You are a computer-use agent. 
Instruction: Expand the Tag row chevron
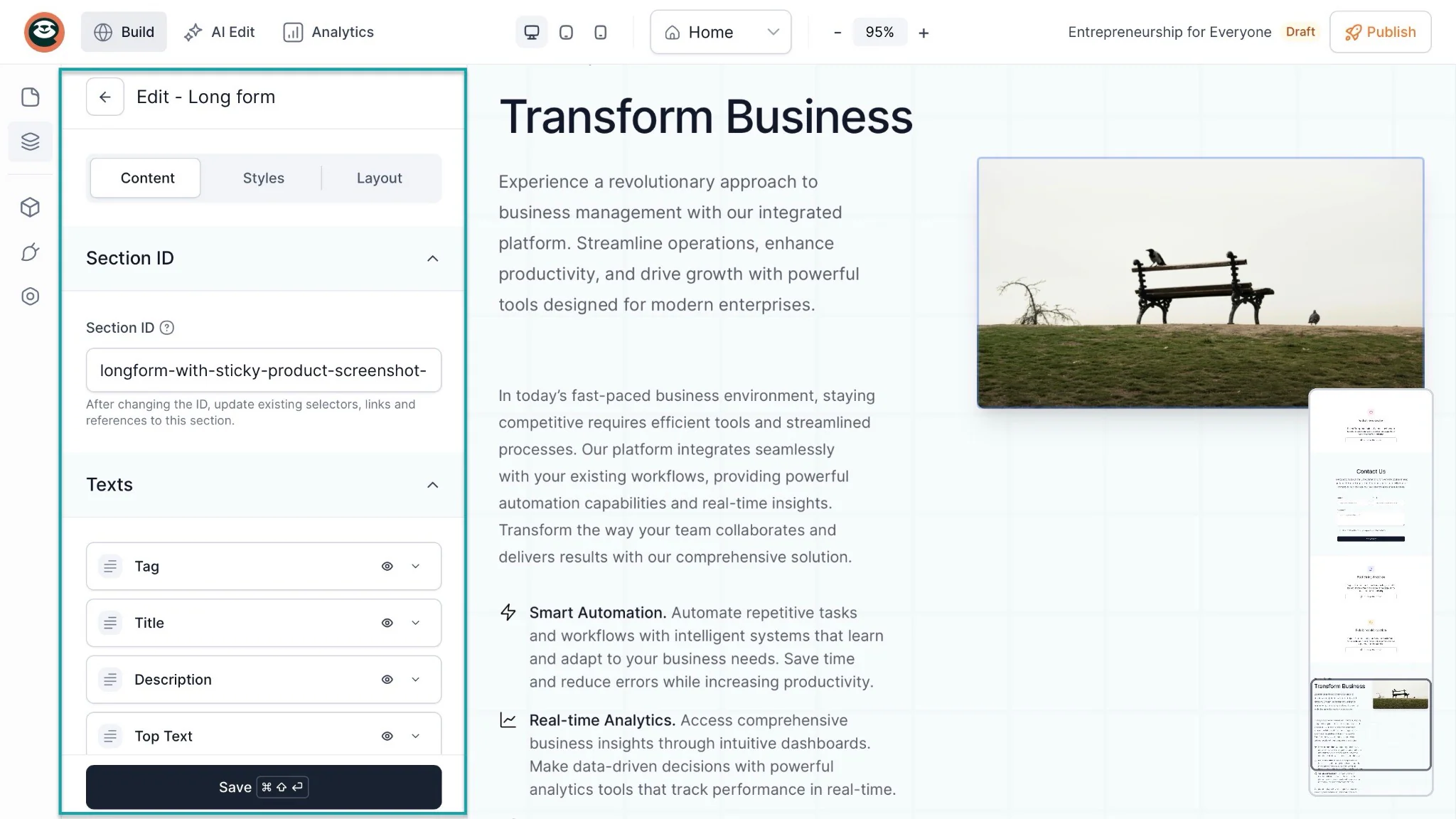[x=416, y=567]
